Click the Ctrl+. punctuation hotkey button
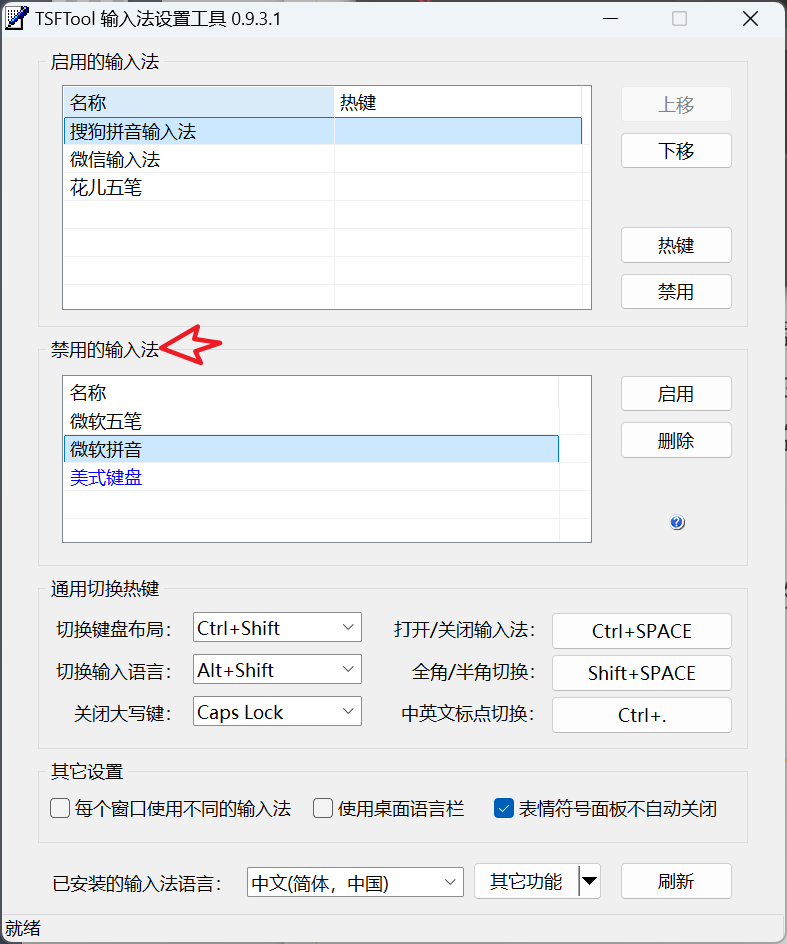 click(642, 715)
